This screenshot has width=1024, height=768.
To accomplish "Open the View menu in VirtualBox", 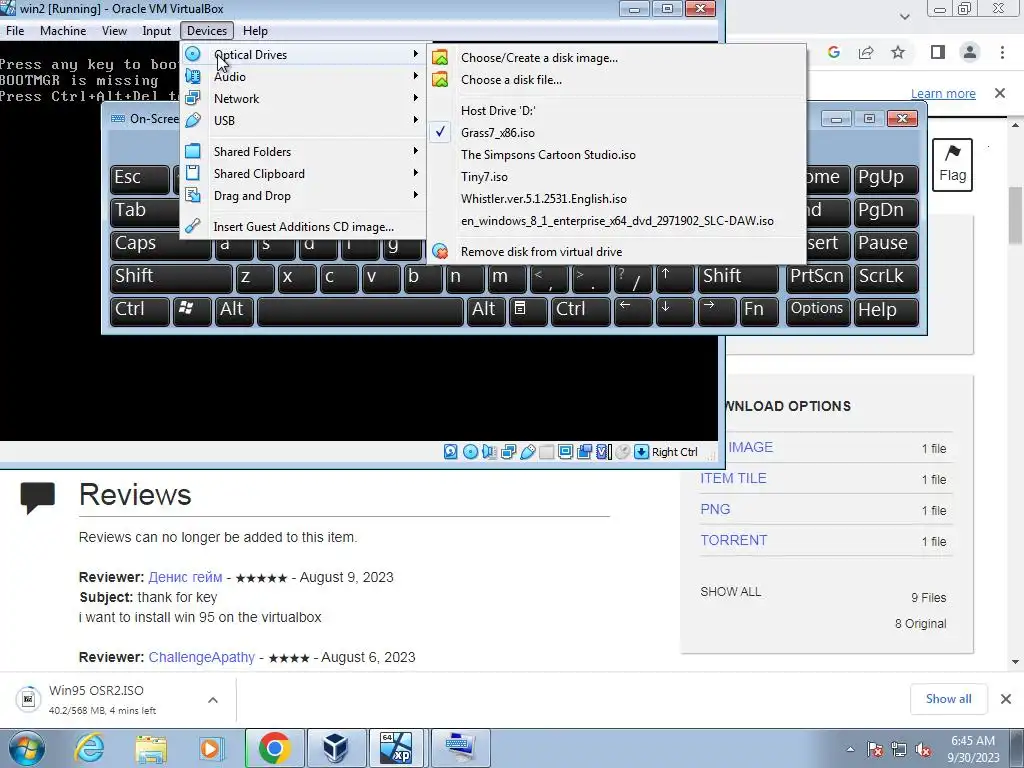I will pos(114,31).
